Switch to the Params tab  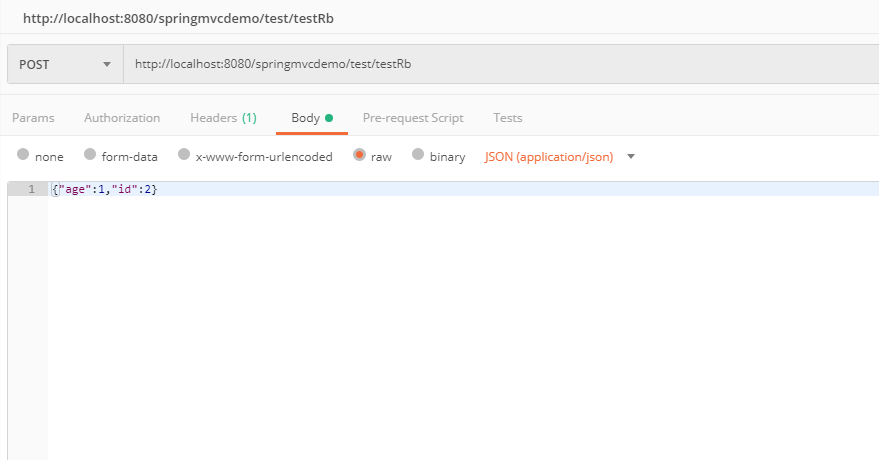click(x=33, y=118)
